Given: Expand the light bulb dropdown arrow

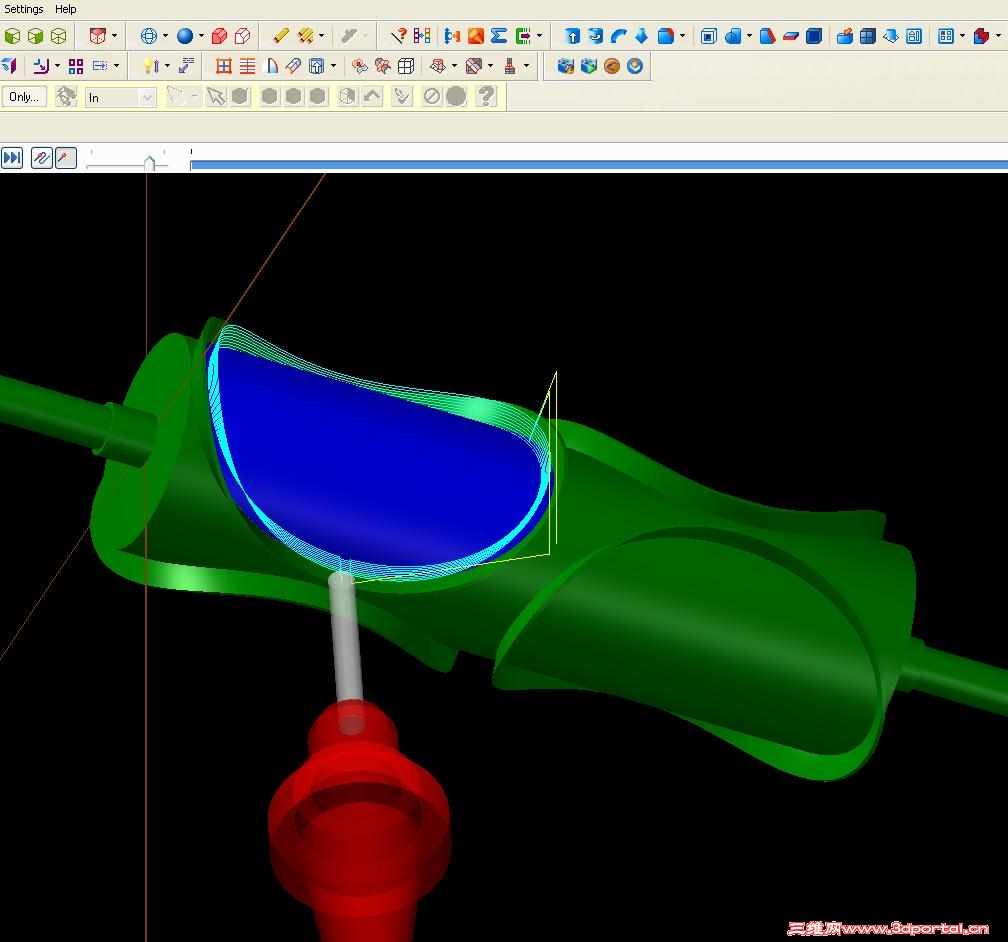Looking at the screenshot, I should 167,66.
